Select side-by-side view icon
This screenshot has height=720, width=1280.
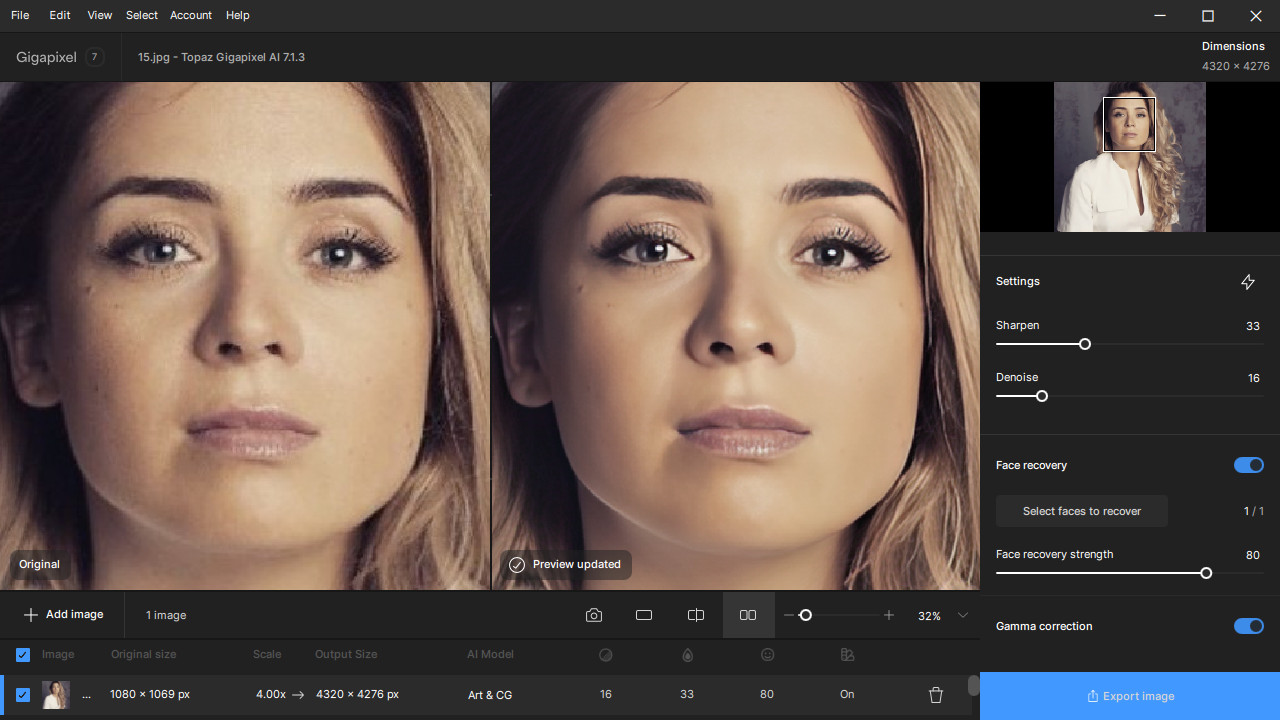pyautogui.click(x=748, y=615)
